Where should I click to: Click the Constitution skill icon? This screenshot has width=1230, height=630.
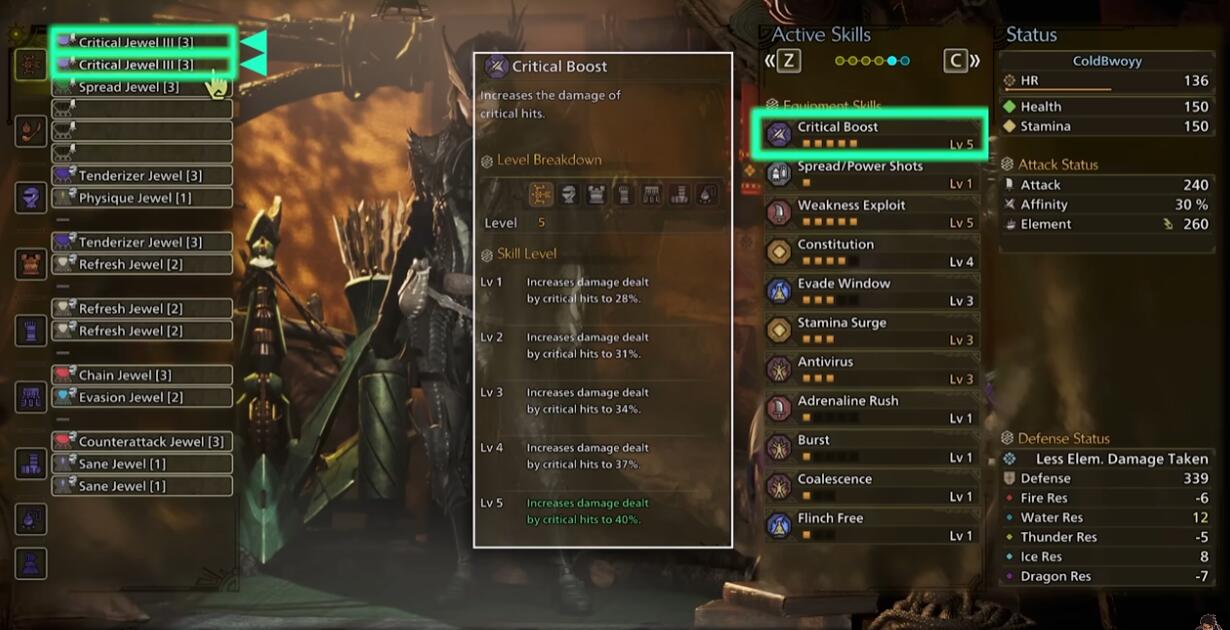pos(779,252)
